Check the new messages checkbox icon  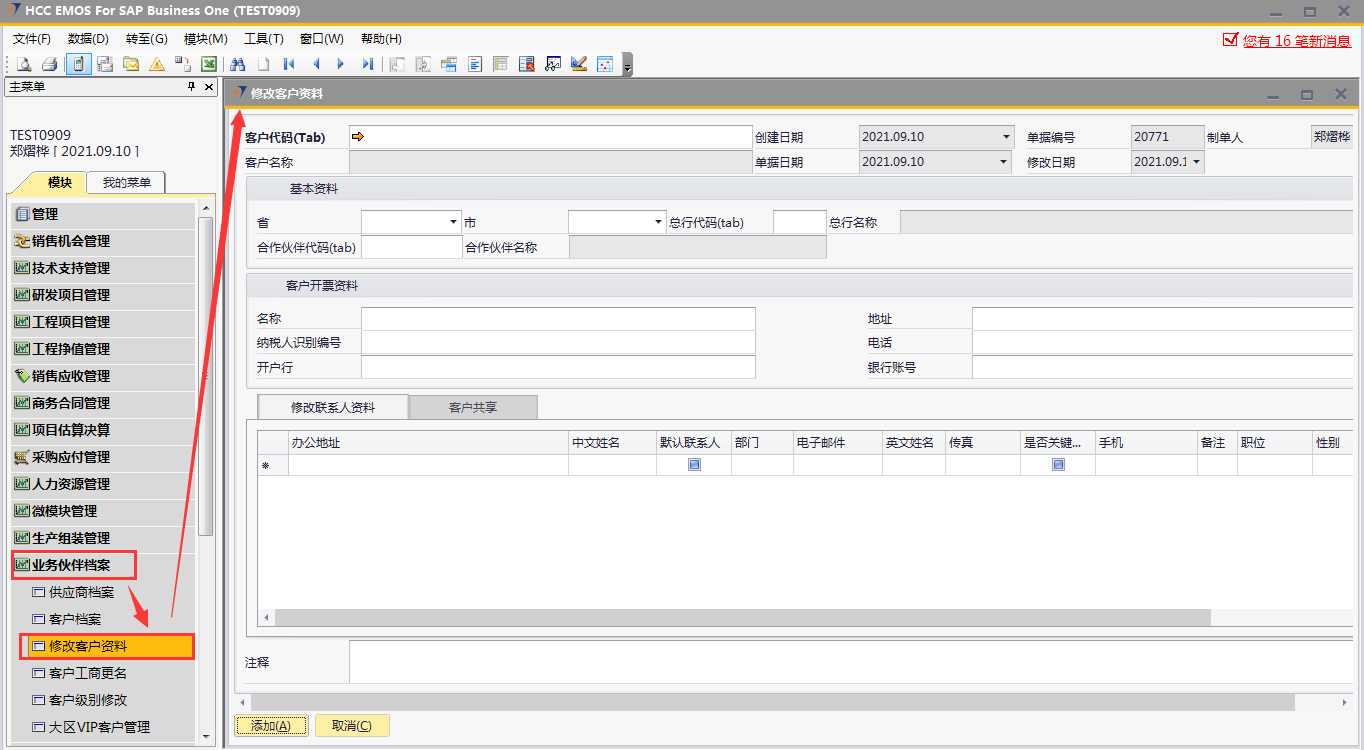click(x=1230, y=40)
